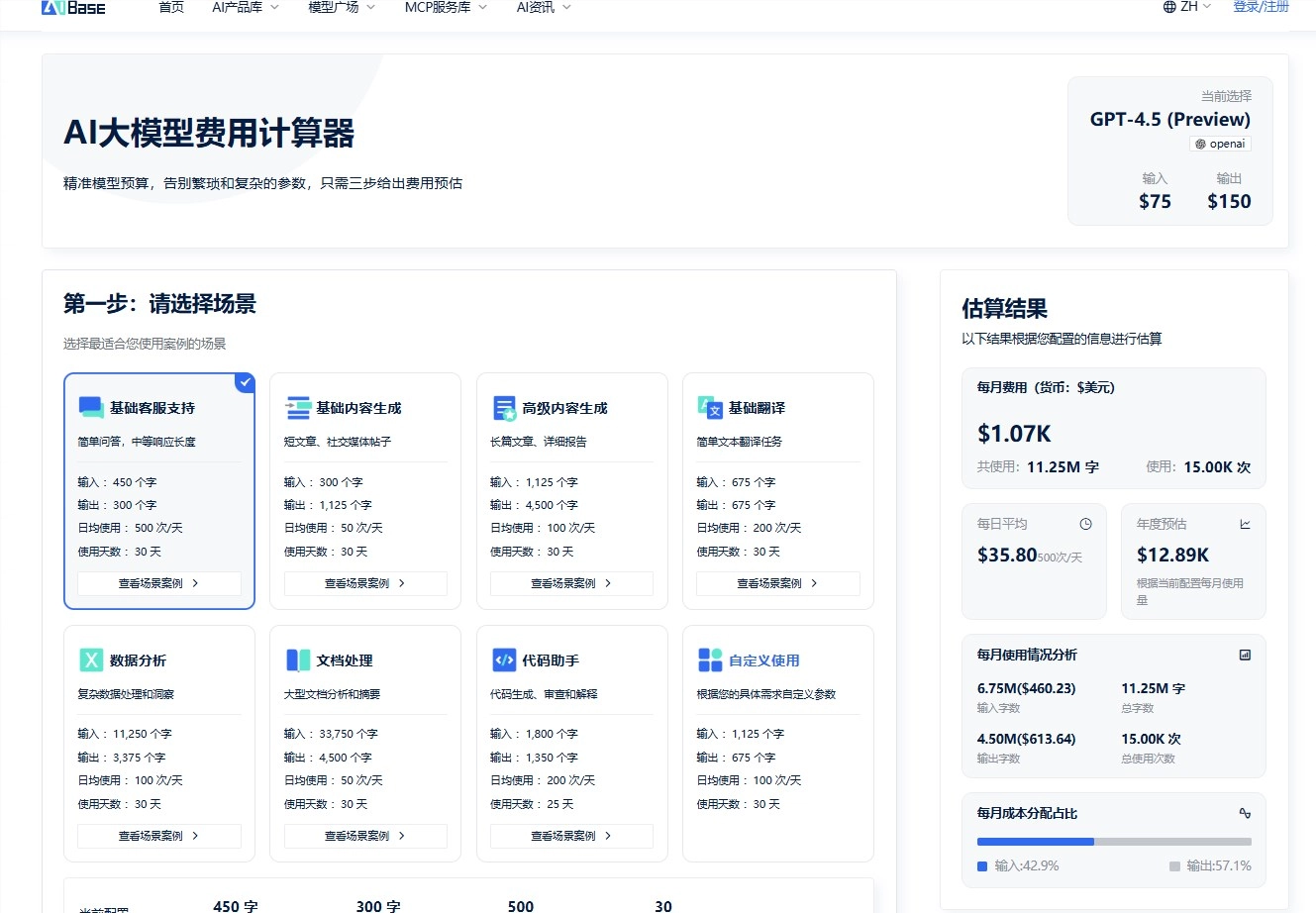Expand the AI产品库 dropdown menu

point(246,7)
